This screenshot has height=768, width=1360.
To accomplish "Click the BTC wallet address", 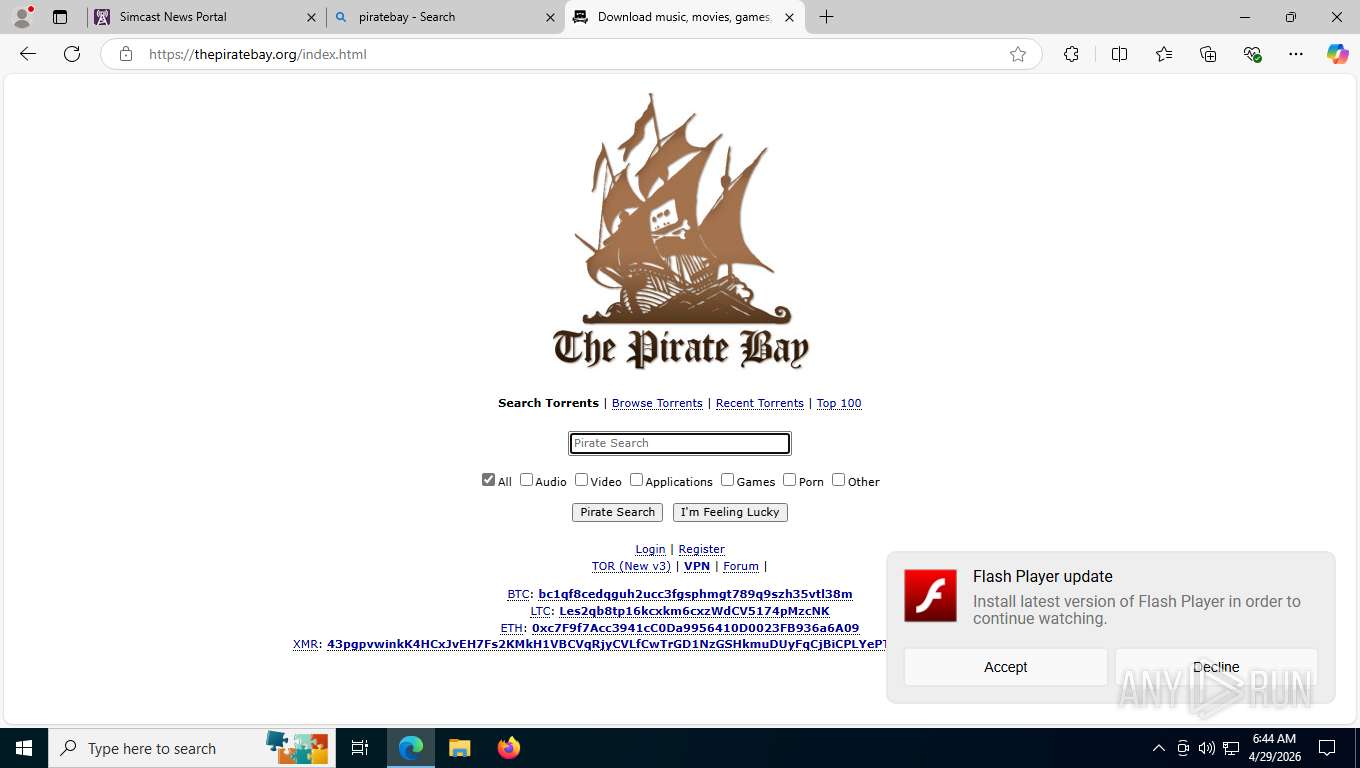I will [x=695, y=594].
